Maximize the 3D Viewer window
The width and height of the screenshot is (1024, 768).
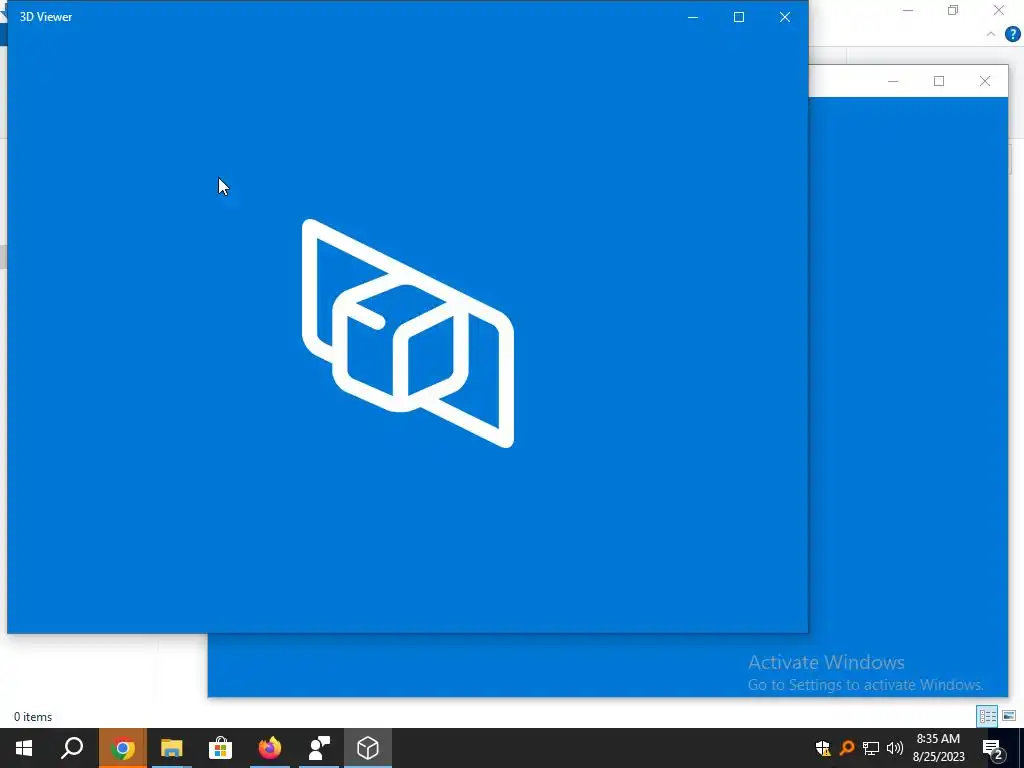coord(739,17)
